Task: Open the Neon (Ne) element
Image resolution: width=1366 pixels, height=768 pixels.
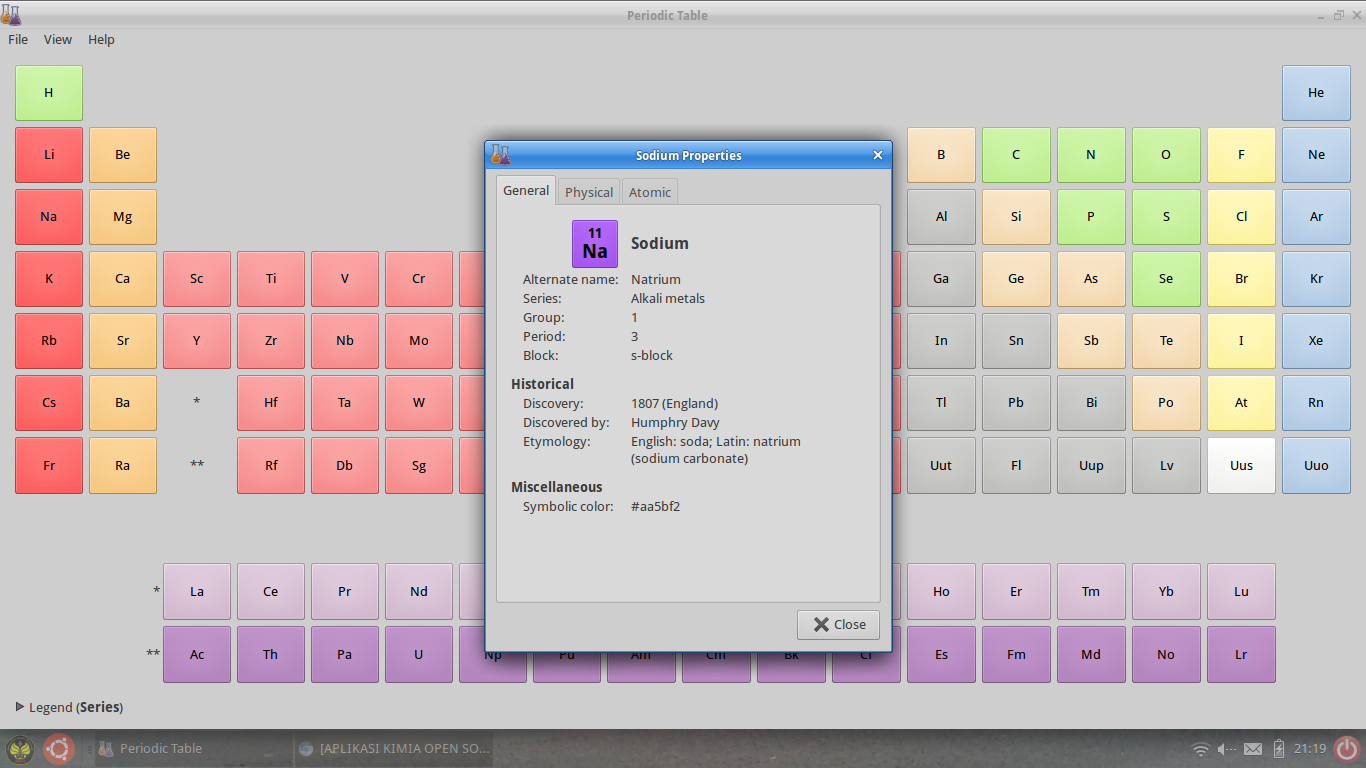Action: (1316, 155)
